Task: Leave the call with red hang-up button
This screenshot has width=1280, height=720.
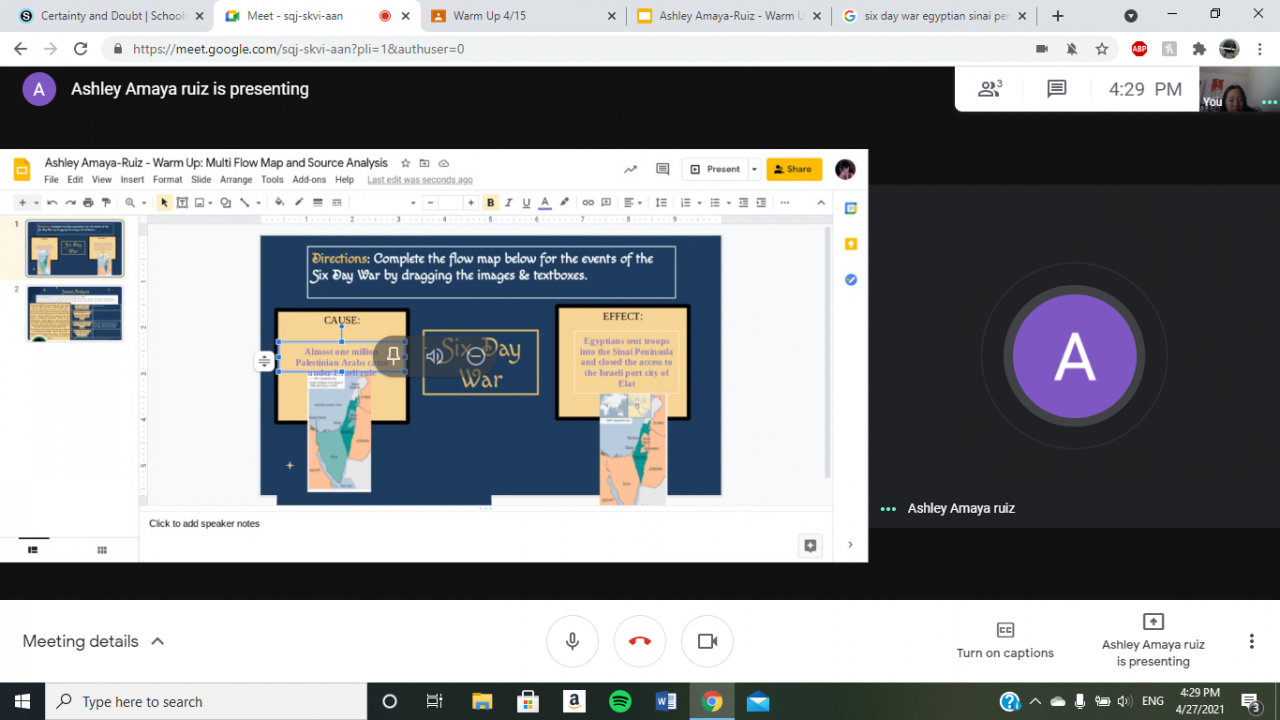Action: [640, 641]
